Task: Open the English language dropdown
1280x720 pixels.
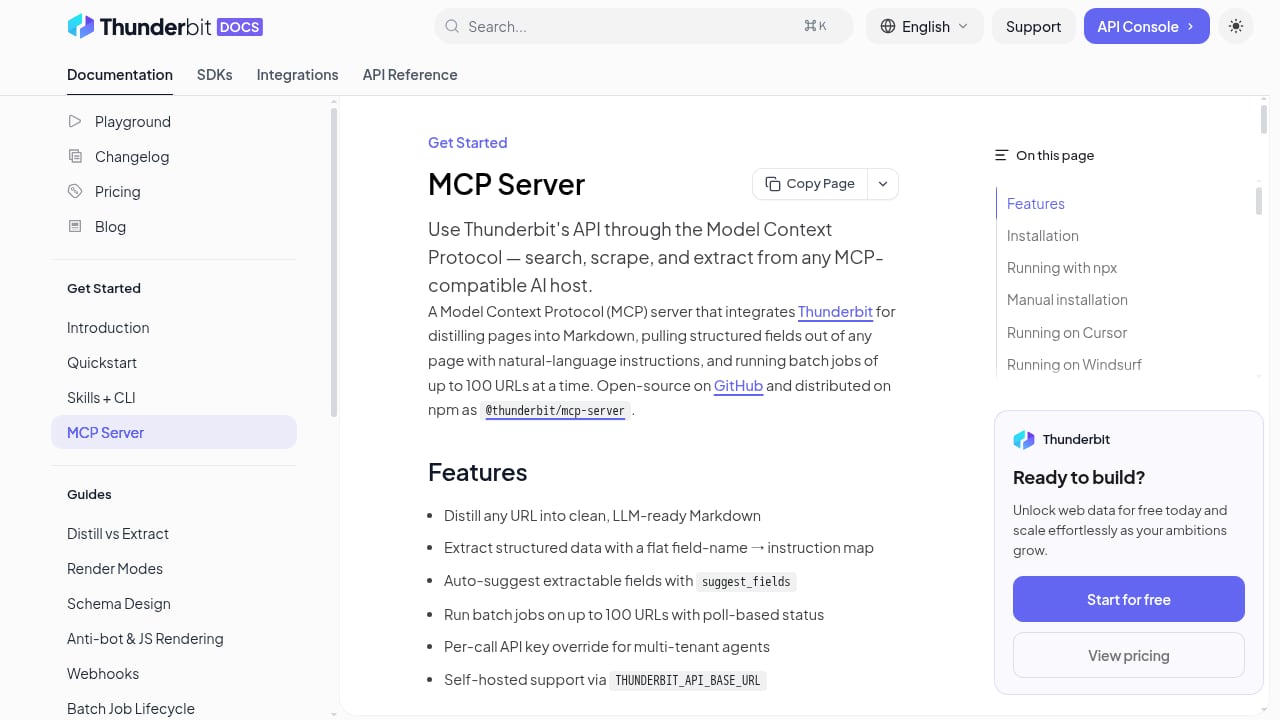Action: pos(925,26)
